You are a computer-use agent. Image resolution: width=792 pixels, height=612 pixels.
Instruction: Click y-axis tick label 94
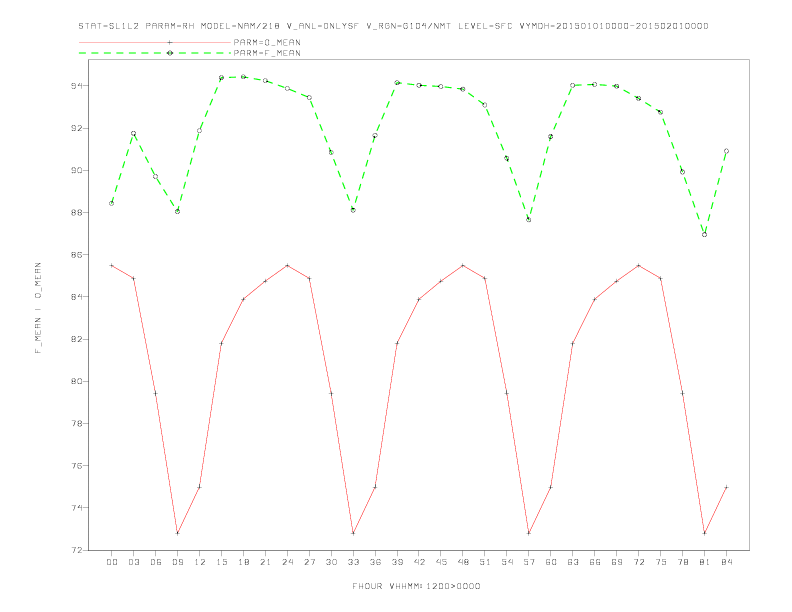(77, 86)
